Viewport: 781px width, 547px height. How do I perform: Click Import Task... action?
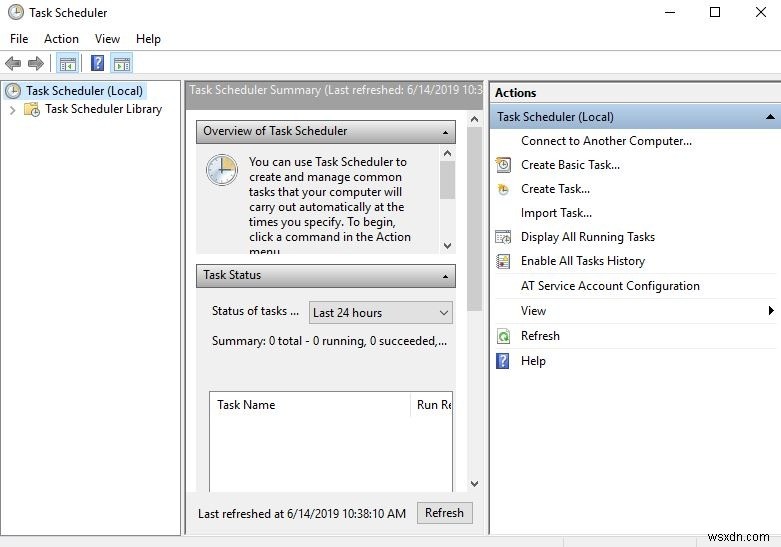pyautogui.click(x=556, y=213)
